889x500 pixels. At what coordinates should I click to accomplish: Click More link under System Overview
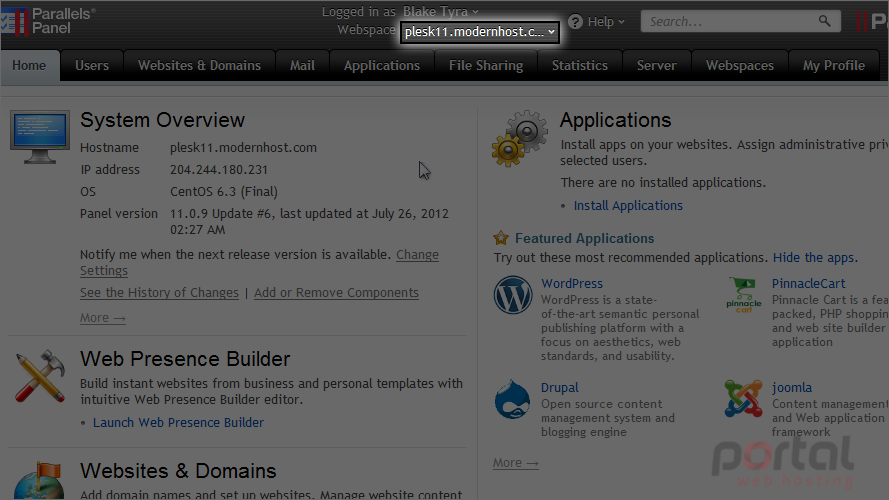pos(103,317)
